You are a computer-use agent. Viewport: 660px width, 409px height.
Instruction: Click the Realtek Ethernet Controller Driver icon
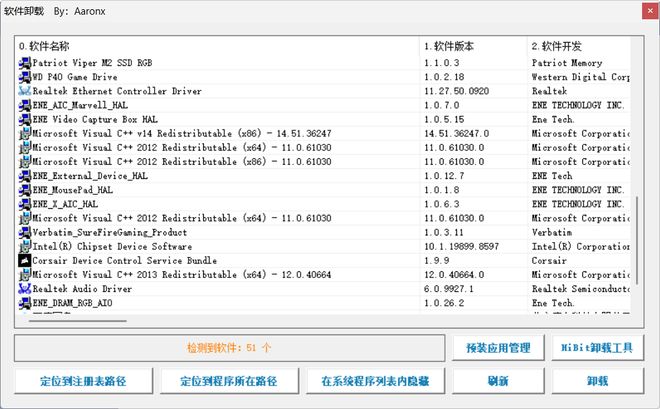pos(25,91)
